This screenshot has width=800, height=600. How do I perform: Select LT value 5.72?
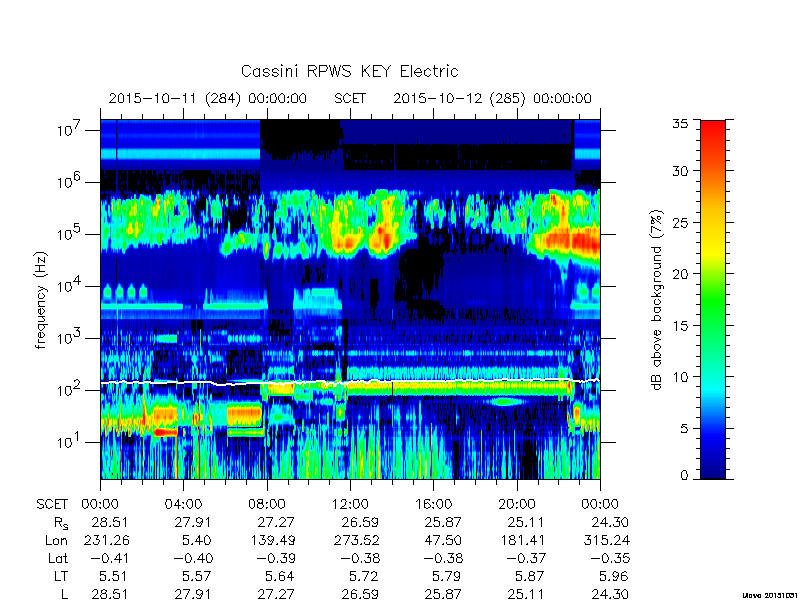click(x=363, y=577)
